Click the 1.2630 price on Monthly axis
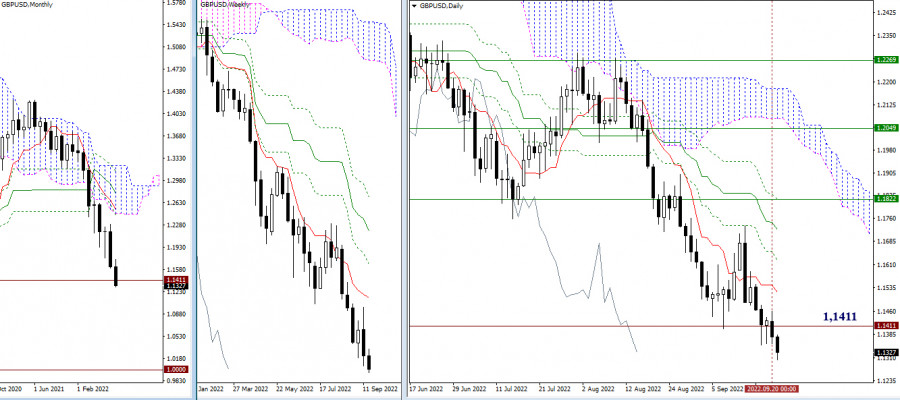This screenshot has width=900, height=400. click(x=174, y=203)
